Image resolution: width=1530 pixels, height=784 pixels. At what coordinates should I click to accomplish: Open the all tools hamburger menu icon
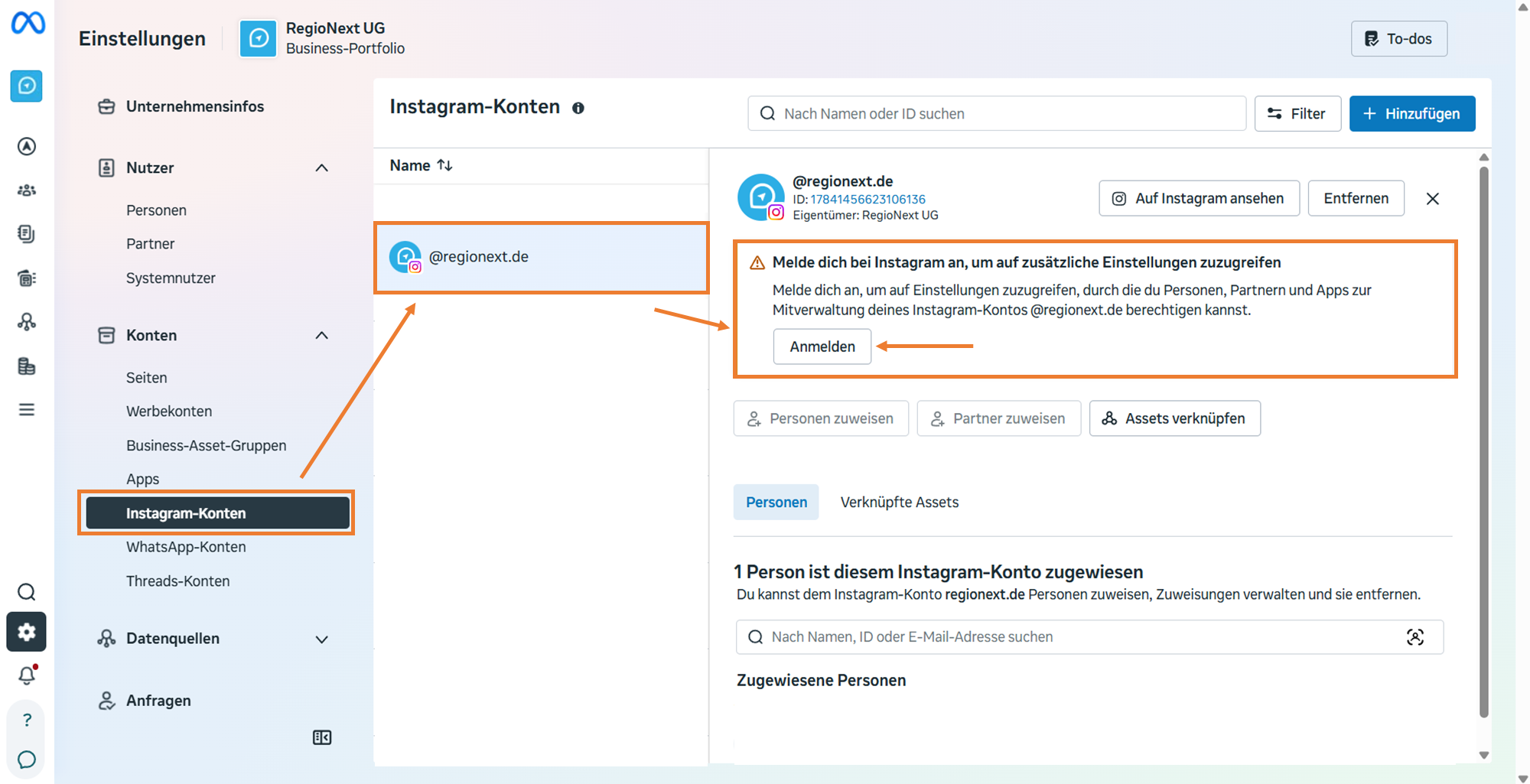pos(27,410)
